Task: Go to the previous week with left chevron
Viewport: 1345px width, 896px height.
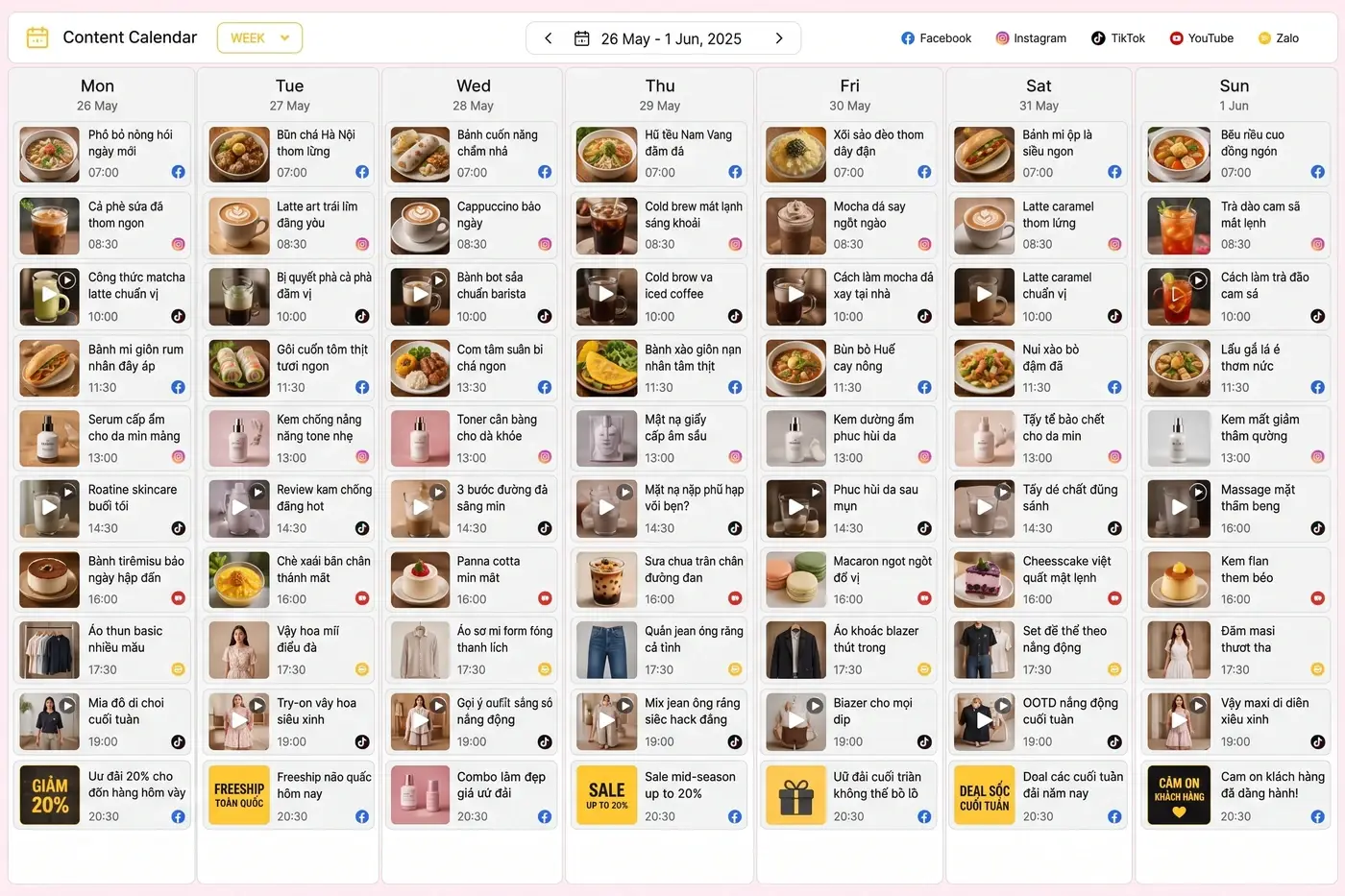Action: click(549, 38)
